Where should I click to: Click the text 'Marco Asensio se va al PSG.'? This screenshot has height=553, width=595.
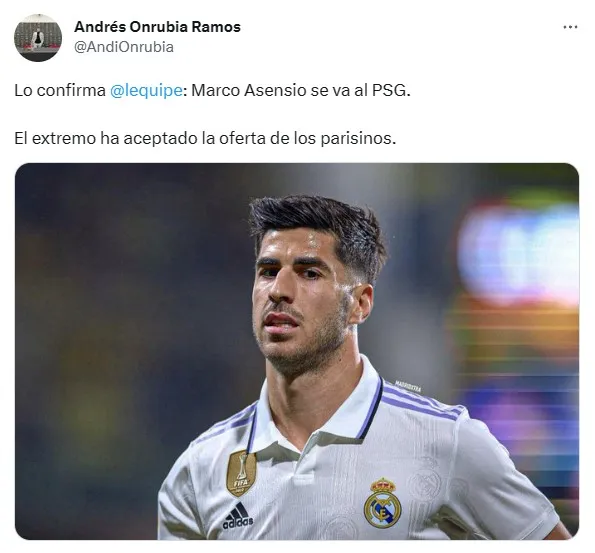(x=301, y=91)
